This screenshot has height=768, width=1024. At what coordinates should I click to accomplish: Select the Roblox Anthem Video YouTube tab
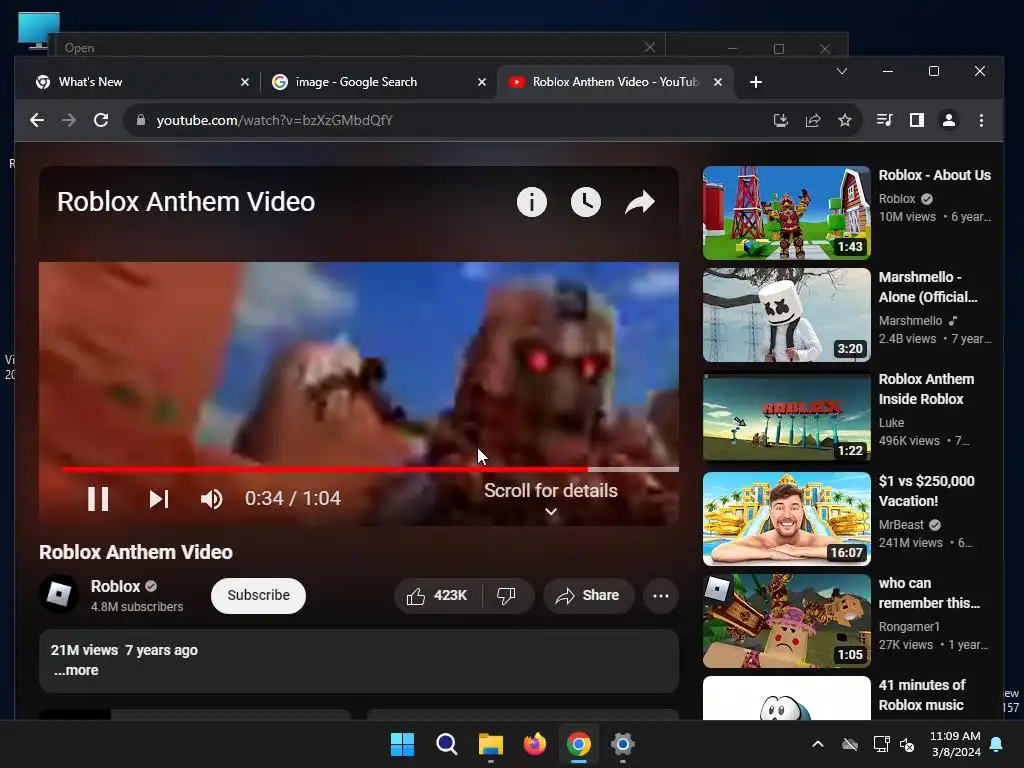[614, 82]
